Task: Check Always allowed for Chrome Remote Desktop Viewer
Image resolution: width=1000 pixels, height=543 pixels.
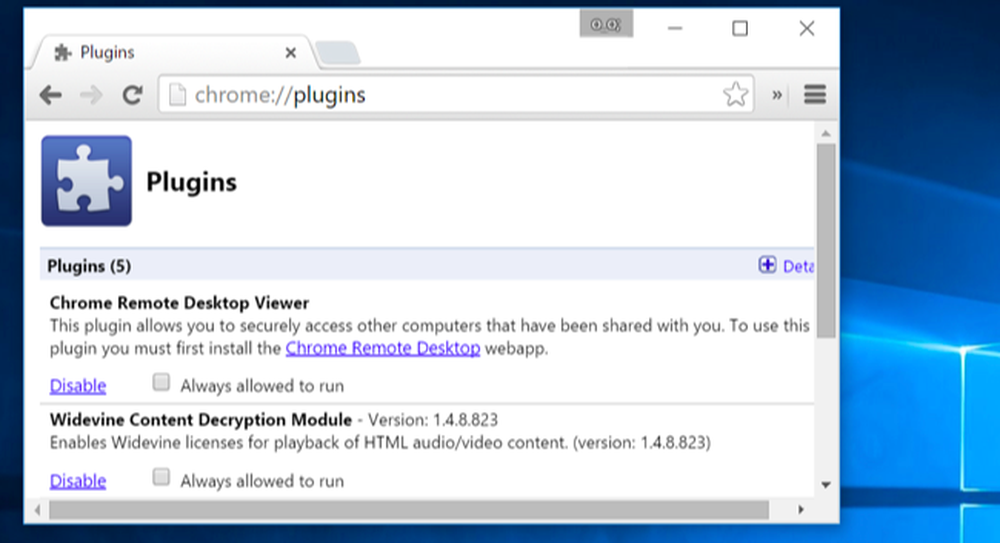Action: click(161, 382)
